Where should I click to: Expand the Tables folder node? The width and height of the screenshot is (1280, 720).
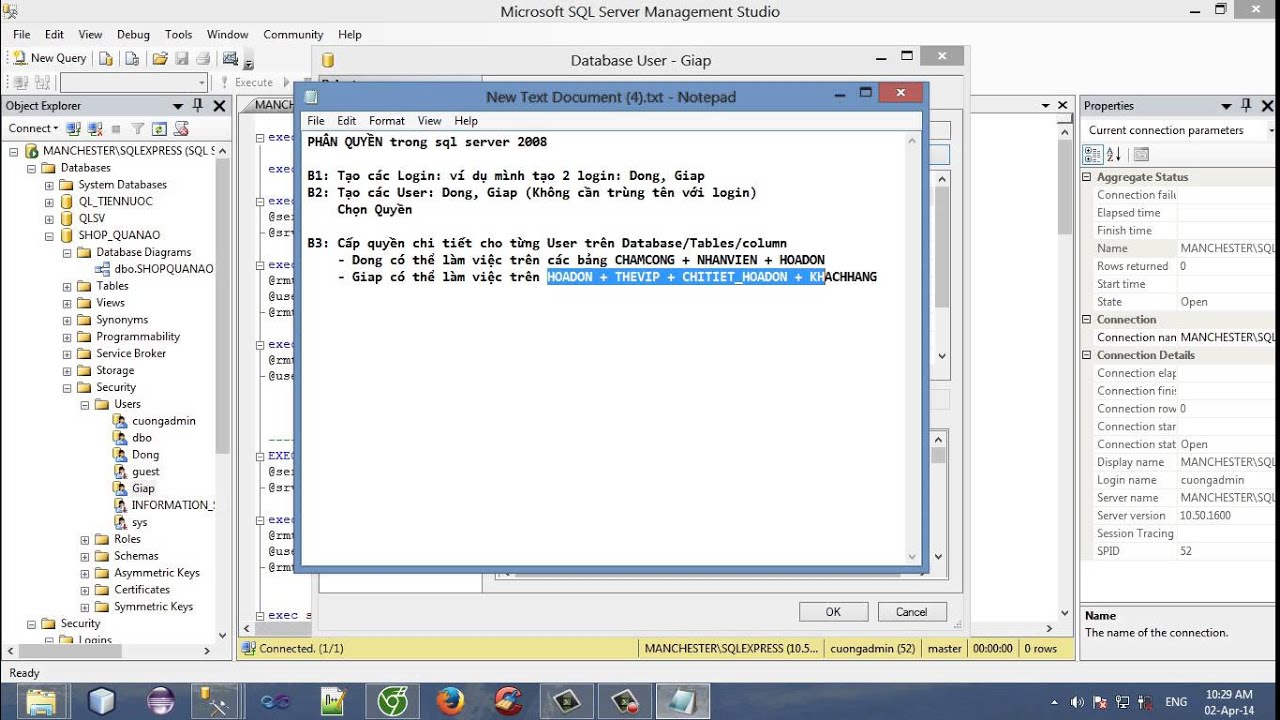(67, 286)
